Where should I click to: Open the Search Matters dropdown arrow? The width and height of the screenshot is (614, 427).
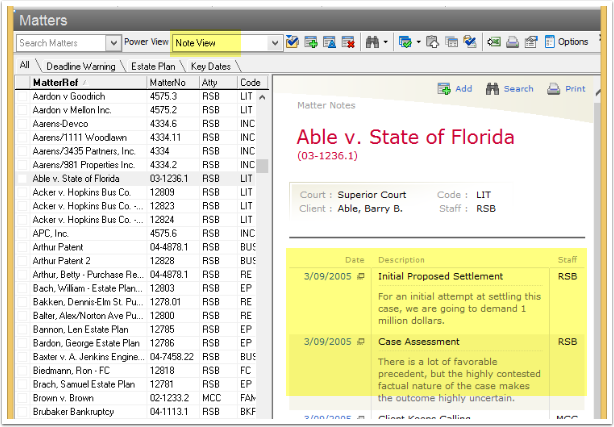(x=113, y=43)
